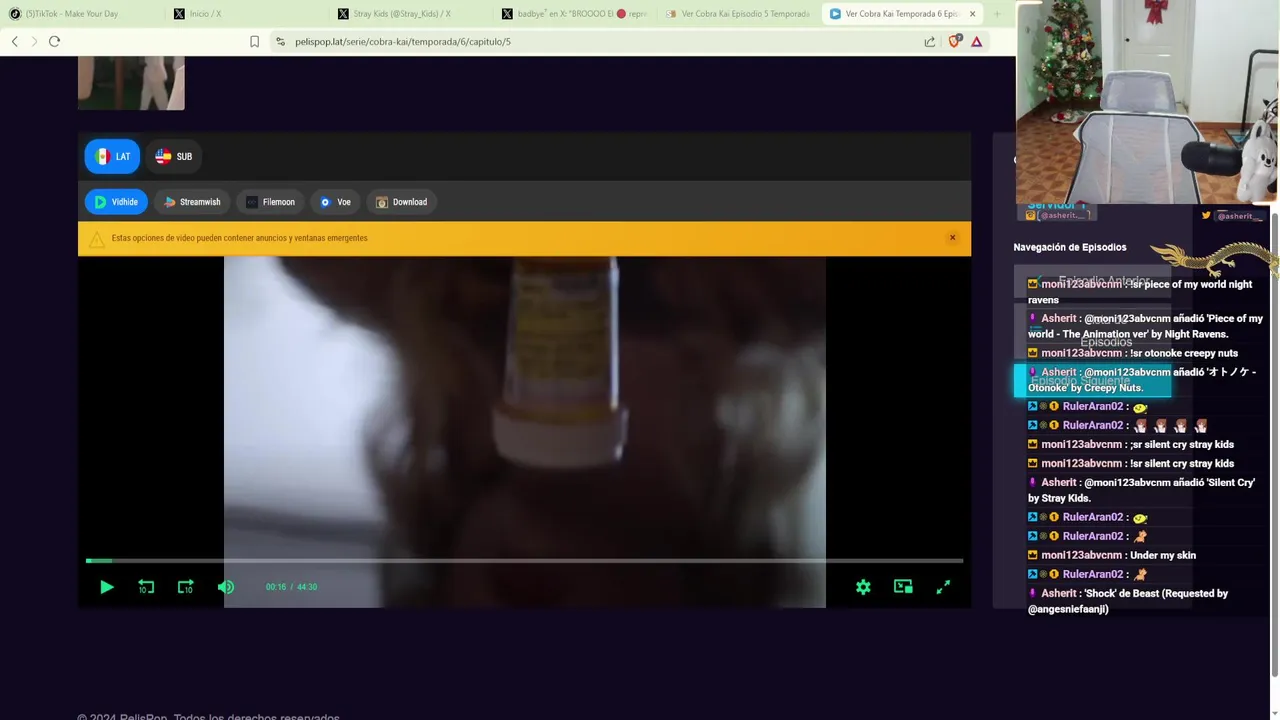The image size is (1280, 720).
Task: Click Asherit 'Shock' de Beast chat message
Action: tap(1128, 601)
